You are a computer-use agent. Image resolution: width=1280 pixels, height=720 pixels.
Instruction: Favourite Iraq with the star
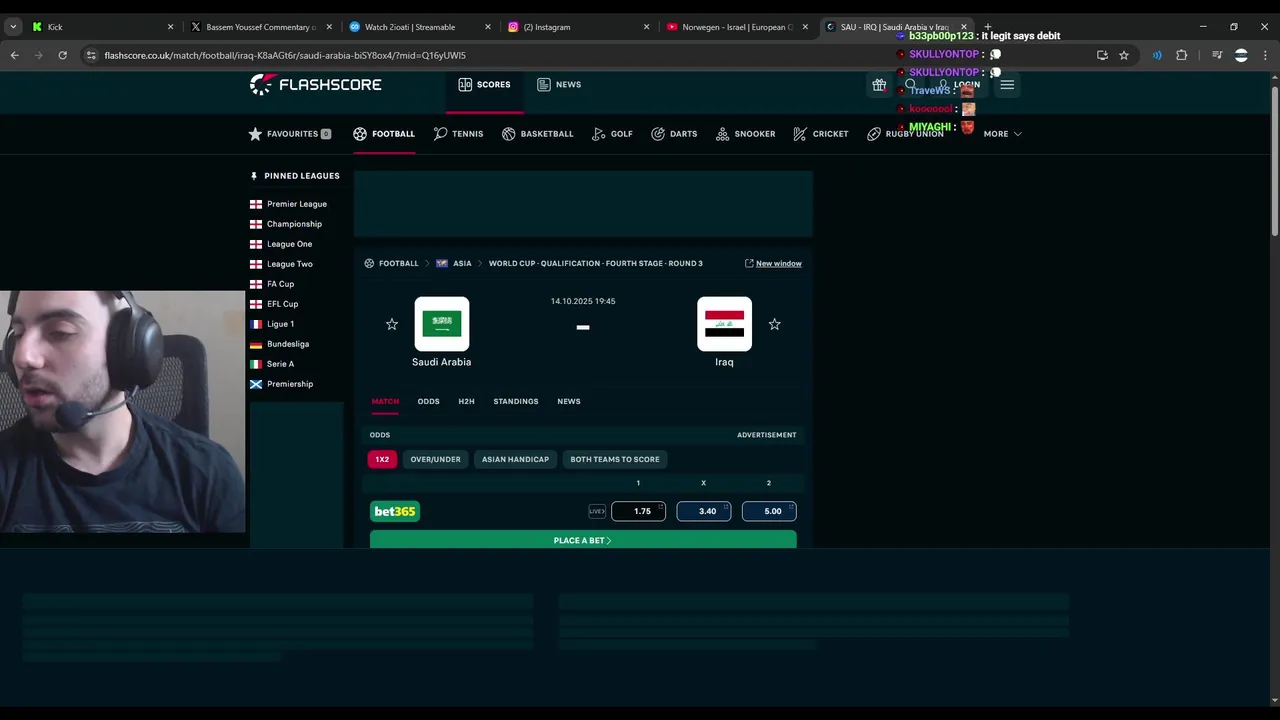[x=774, y=324]
